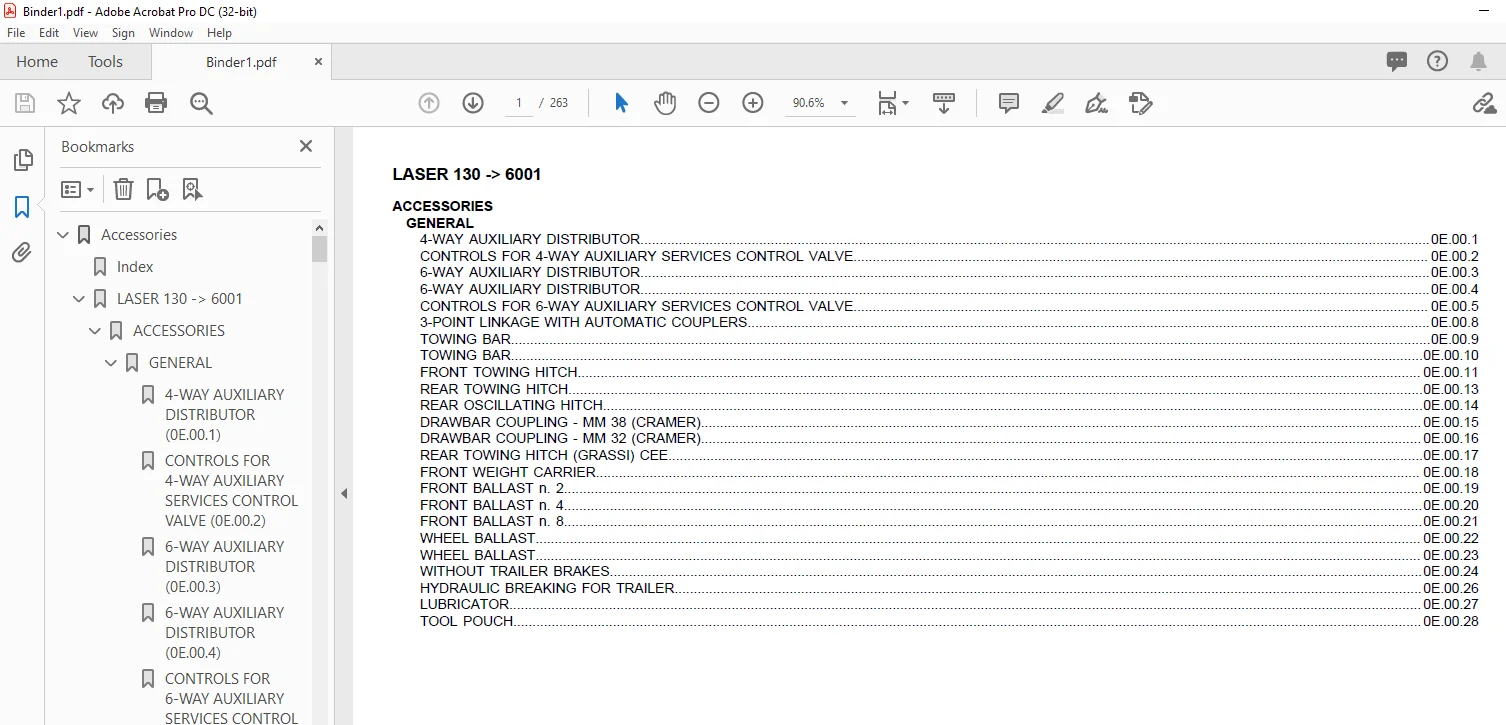Zoom out with the minus button
The image size is (1506, 725).
pos(709,103)
